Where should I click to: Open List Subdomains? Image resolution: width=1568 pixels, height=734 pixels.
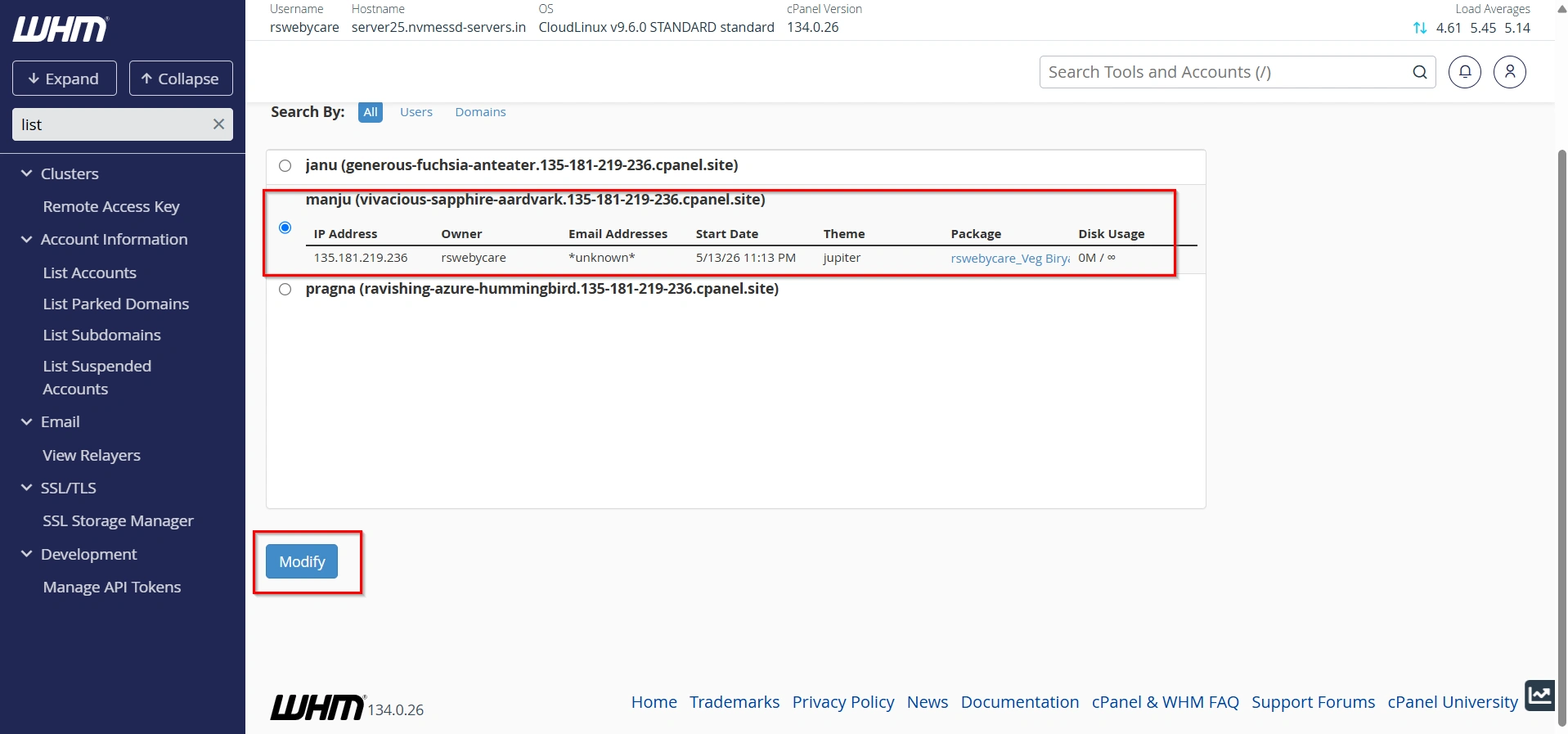102,335
